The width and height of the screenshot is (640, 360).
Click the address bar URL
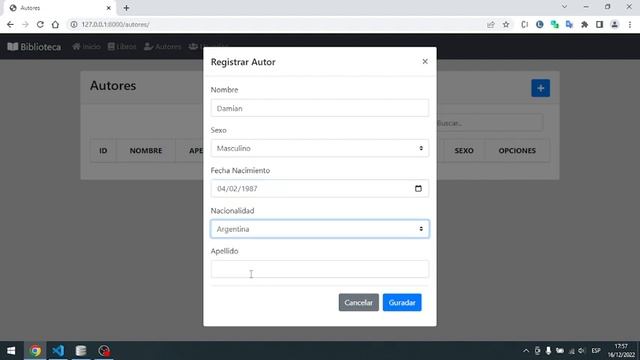[x=115, y=24]
